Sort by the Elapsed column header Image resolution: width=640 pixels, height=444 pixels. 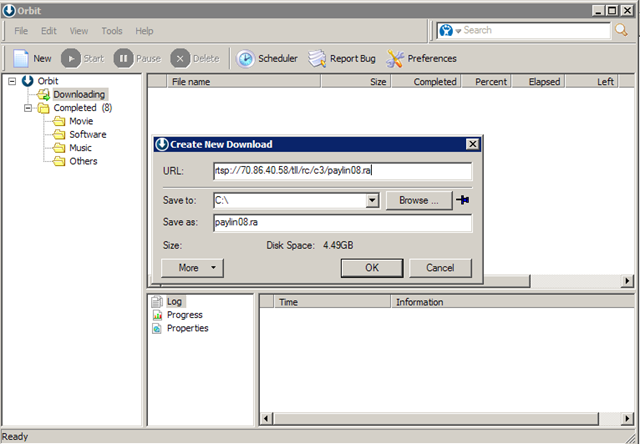[539, 82]
